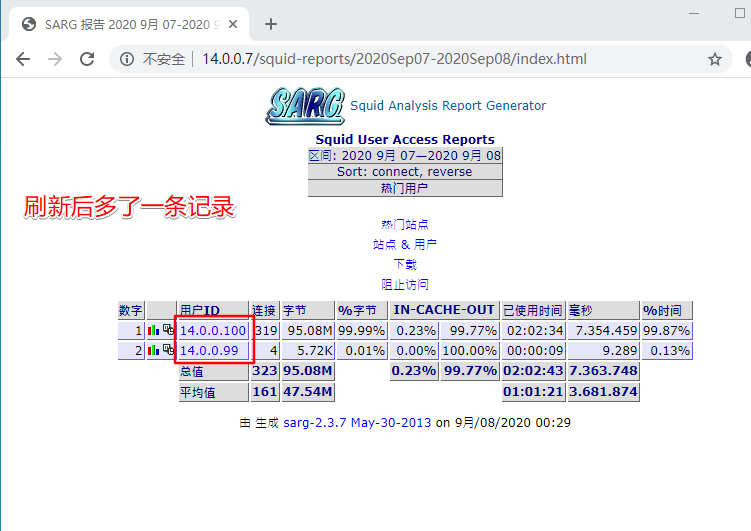
Task: Open date/time report icon for 14.0.0.100
Action: click(x=168, y=329)
